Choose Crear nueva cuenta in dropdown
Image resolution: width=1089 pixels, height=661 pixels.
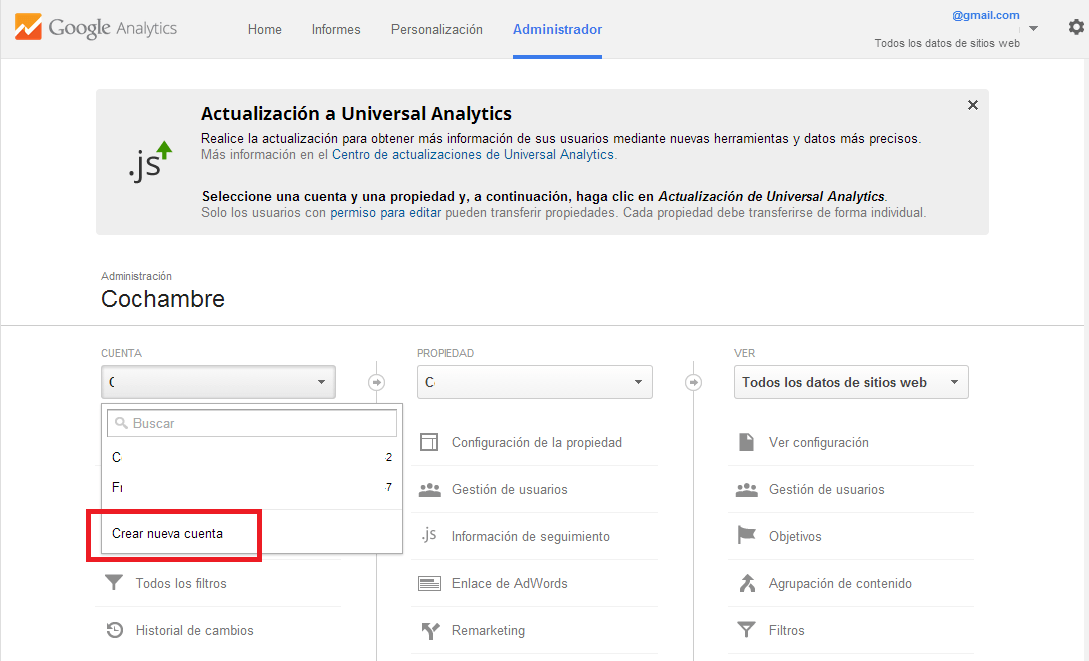(167, 533)
